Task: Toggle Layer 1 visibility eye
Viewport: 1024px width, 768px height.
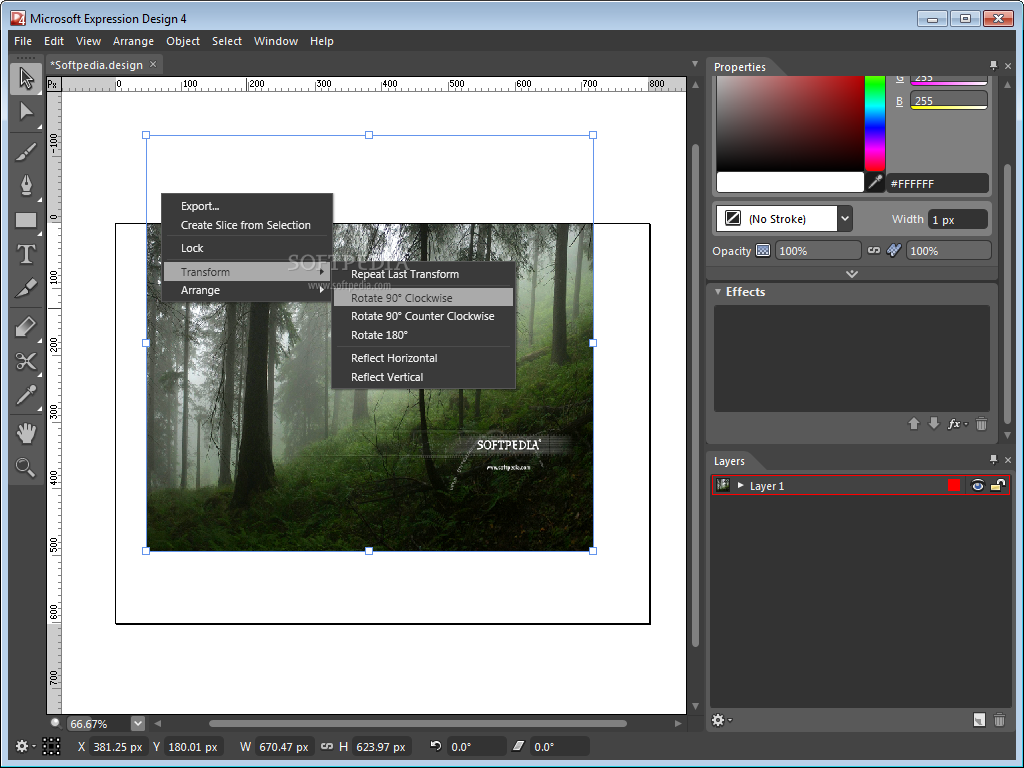Action: coord(977,485)
